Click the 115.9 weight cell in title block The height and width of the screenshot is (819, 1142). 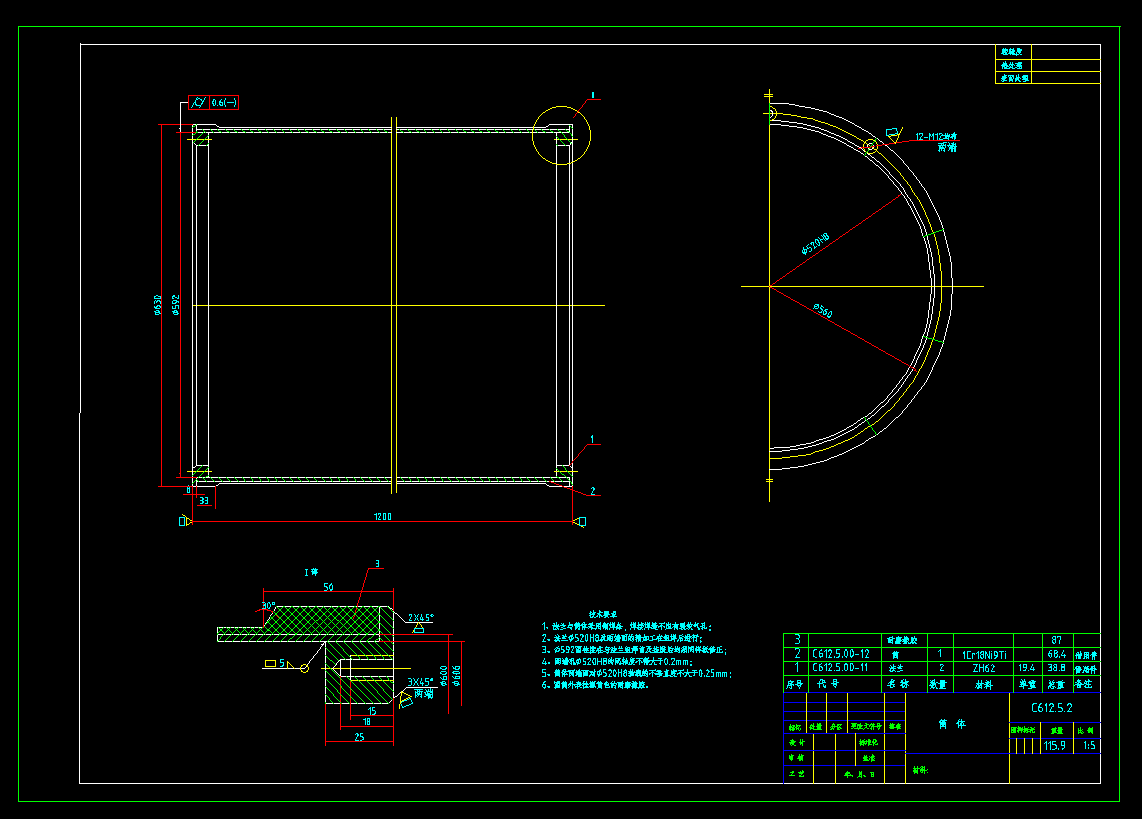tap(1054, 745)
